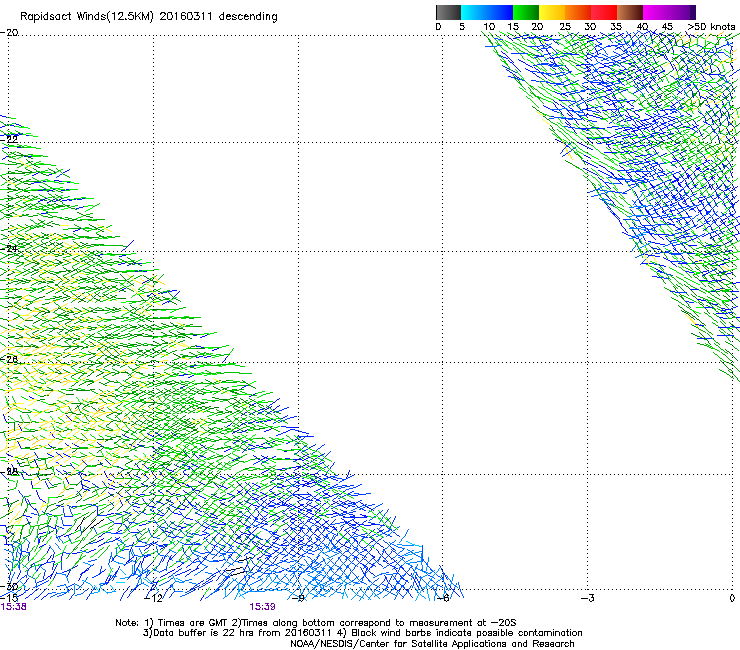740x650 pixels.
Task: Click the '-6' longitude axis label
Action: (x=443, y=599)
